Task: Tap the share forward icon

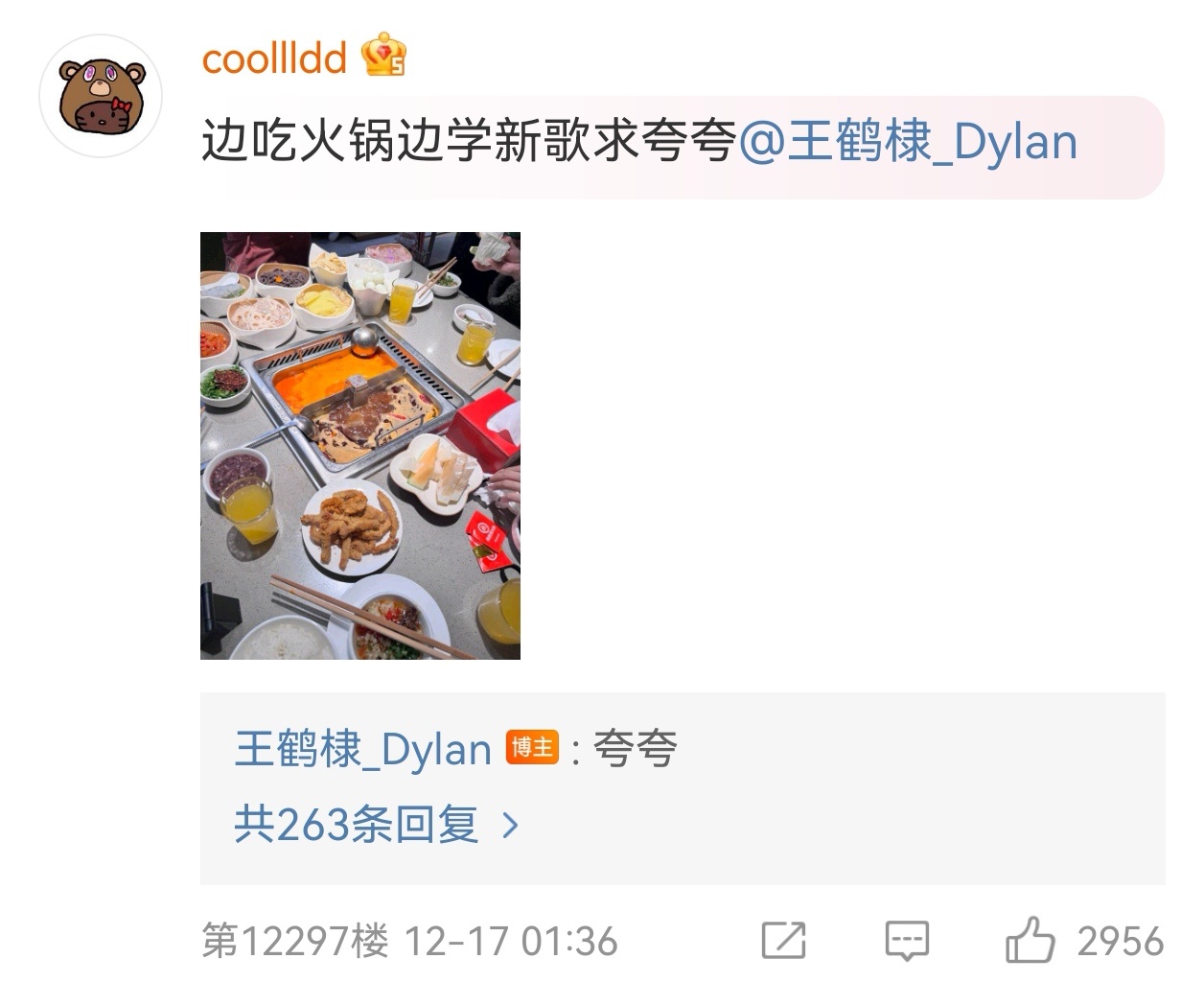Action: pos(784,940)
